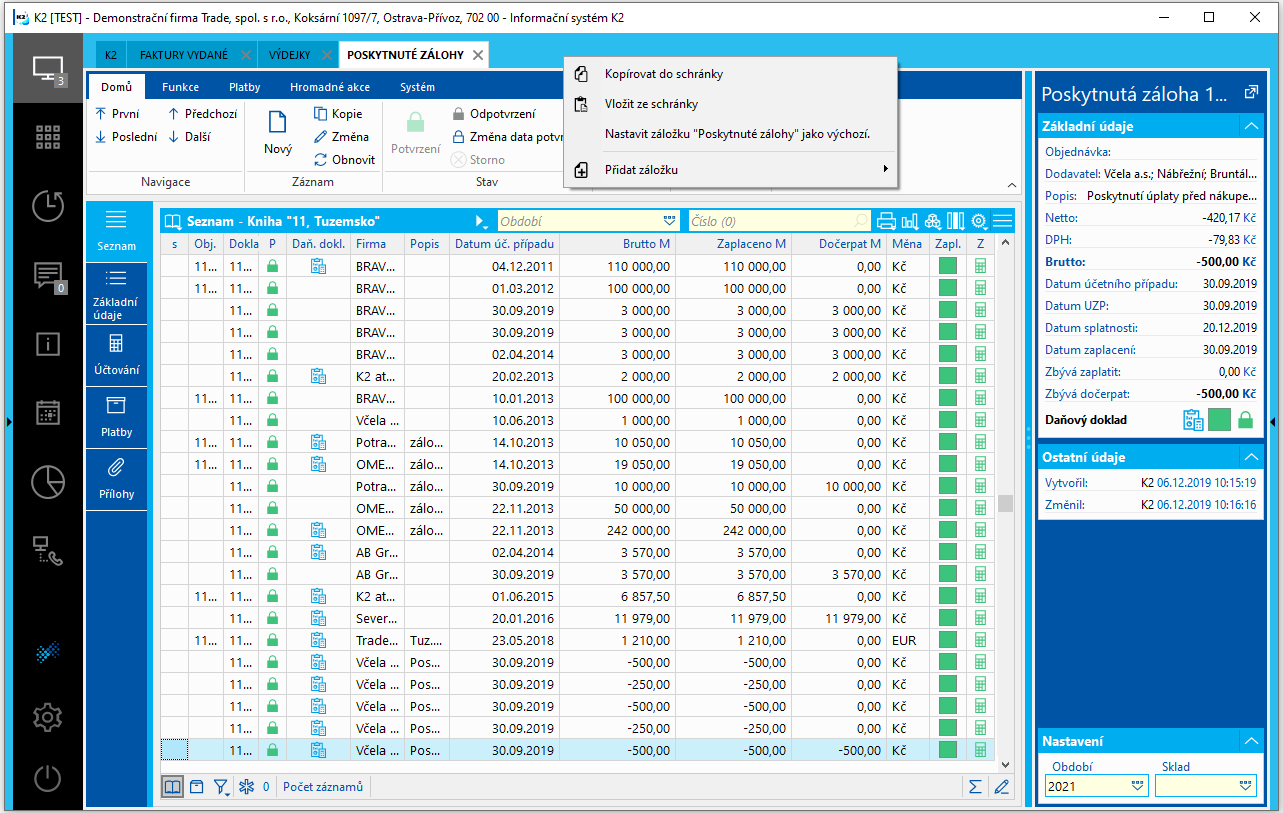Click the green swatch in the Daňový doklad row

(1219, 420)
